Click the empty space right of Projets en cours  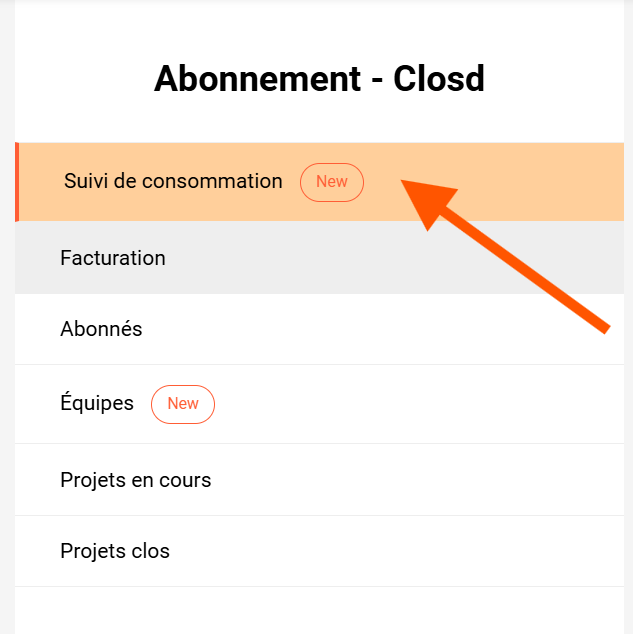[x=420, y=480]
